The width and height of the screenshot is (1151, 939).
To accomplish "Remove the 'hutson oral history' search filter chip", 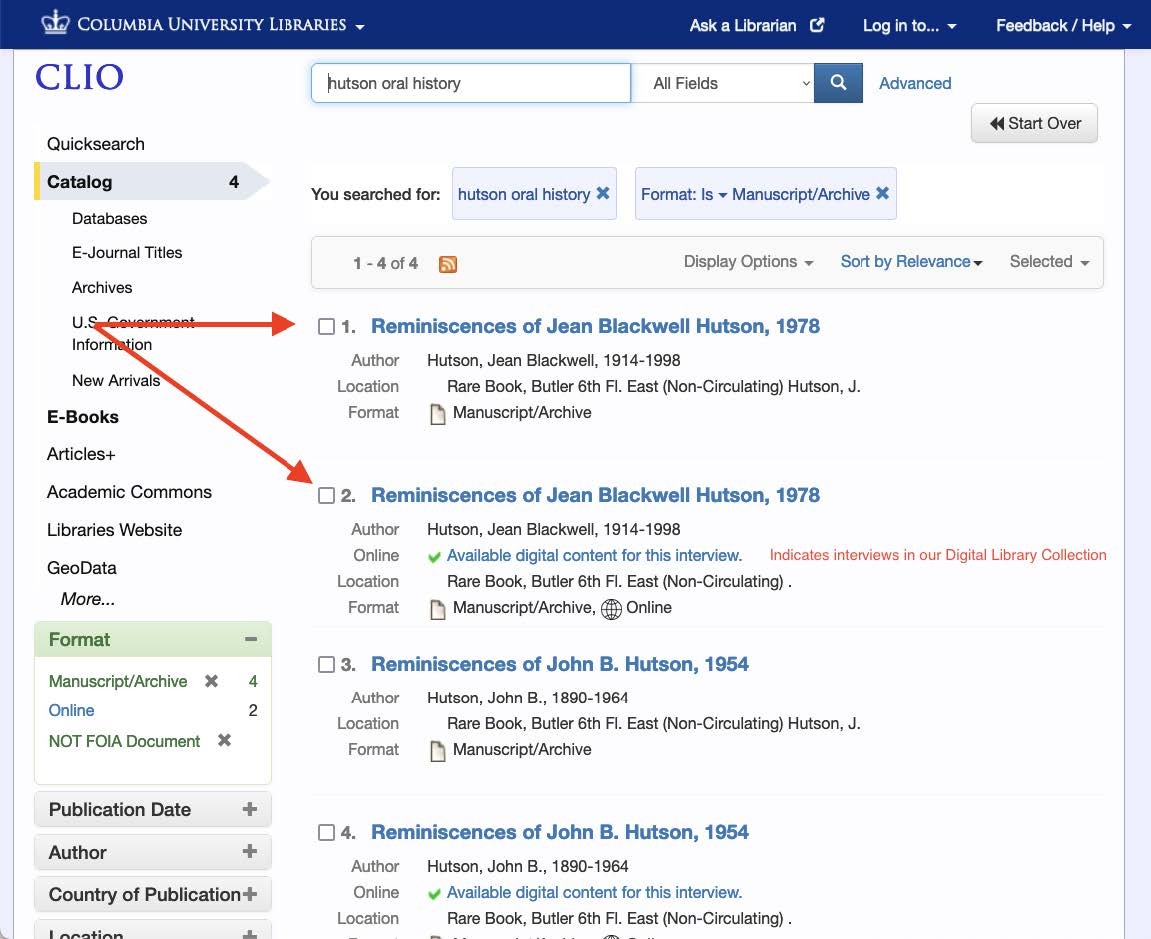I will [x=604, y=193].
